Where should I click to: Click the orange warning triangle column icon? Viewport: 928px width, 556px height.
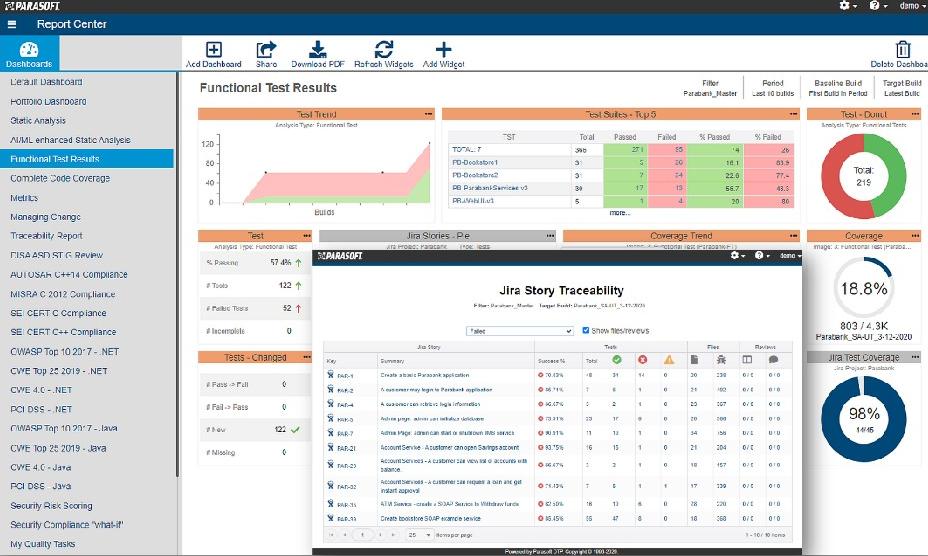(669, 359)
